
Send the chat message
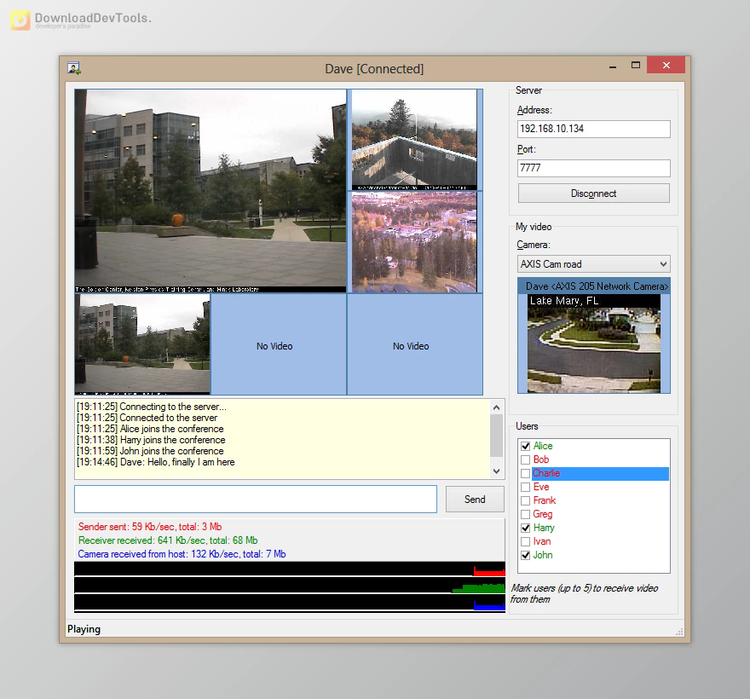474,499
